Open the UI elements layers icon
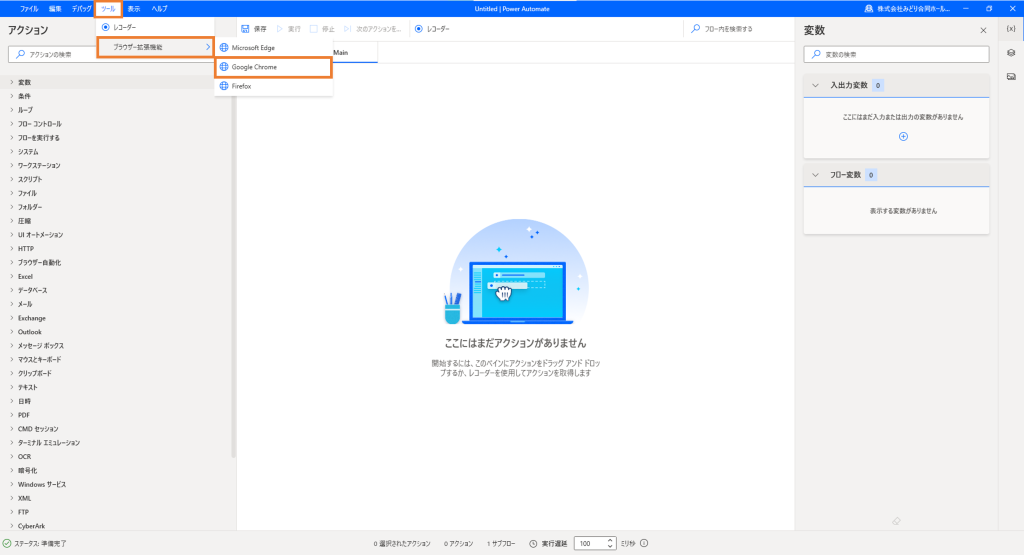Viewport: 1024px width, 555px height. pos(1011,53)
